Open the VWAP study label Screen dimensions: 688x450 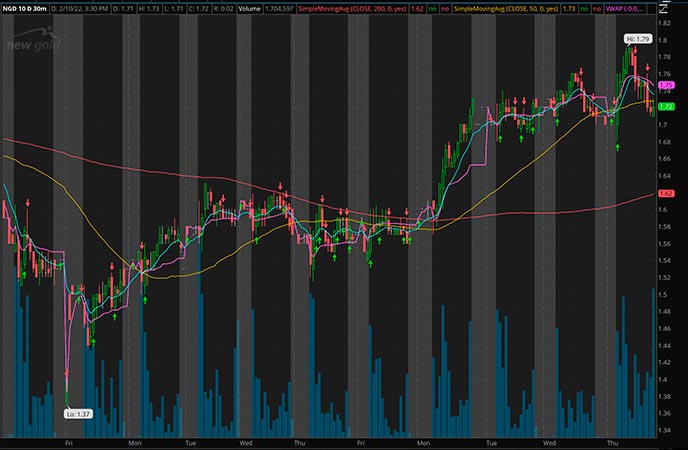625,8
